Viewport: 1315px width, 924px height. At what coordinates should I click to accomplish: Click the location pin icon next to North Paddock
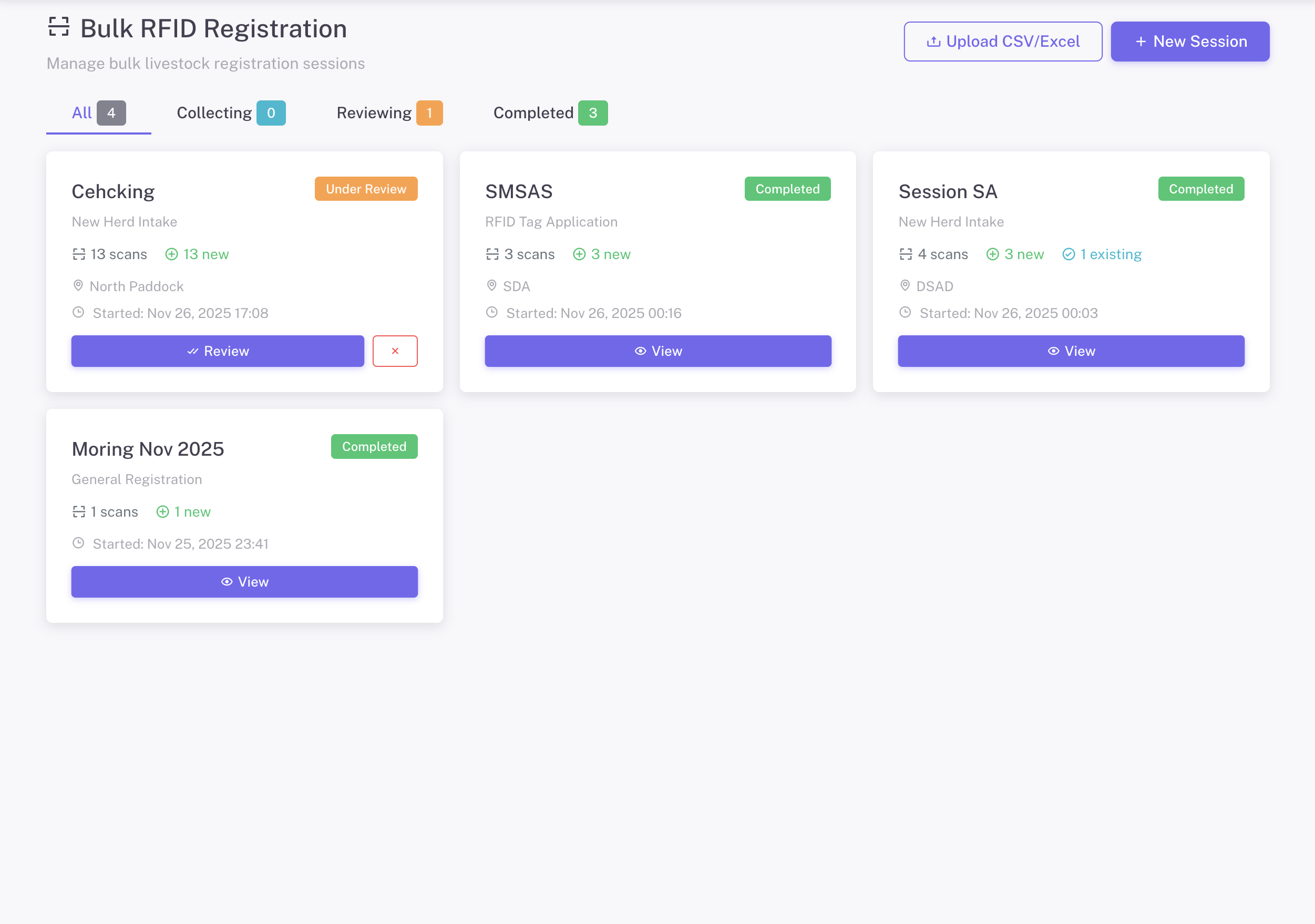(x=78, y=285)
